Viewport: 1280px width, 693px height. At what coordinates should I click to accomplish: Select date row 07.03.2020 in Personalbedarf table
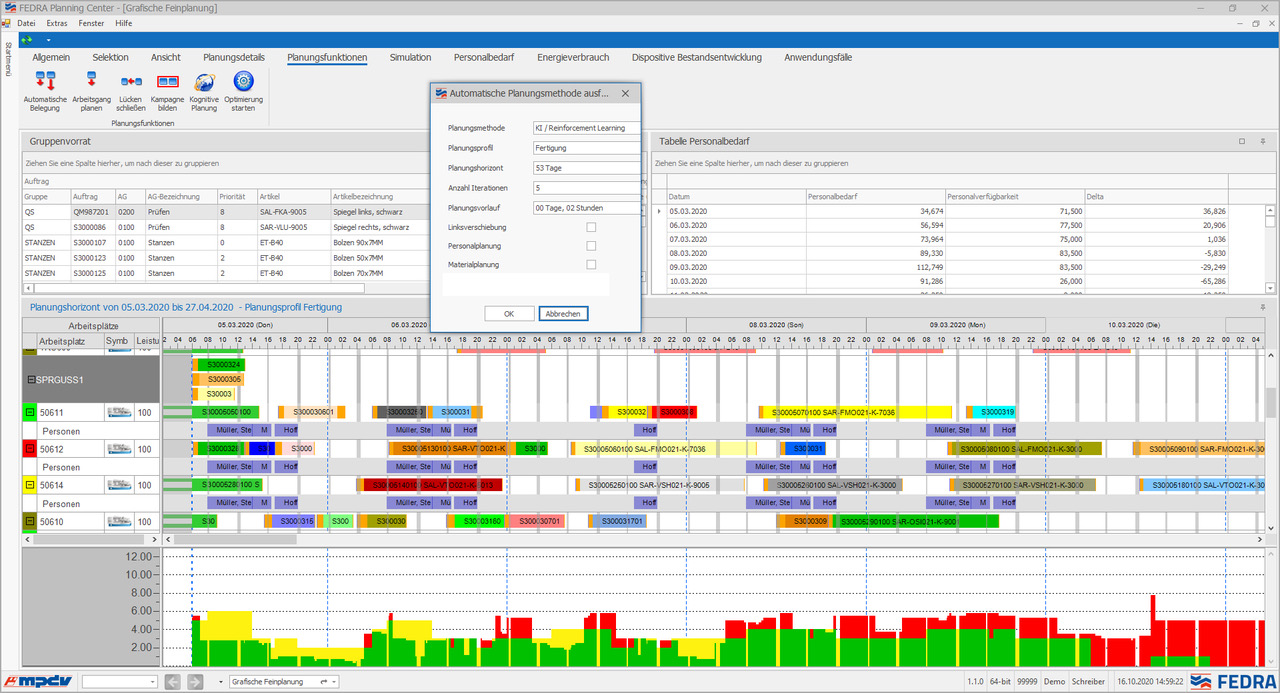point(947,240)
